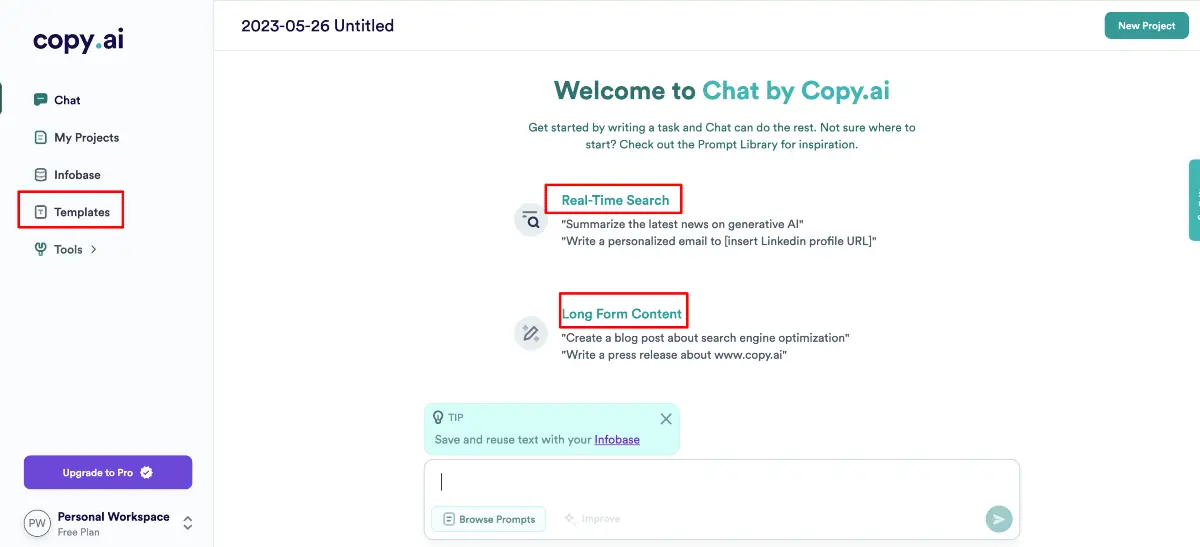The height and width of the screenshot is (547, 1200).
Task: Open the Personal Workspace switcher arrows
Action: tap(187, 523)
